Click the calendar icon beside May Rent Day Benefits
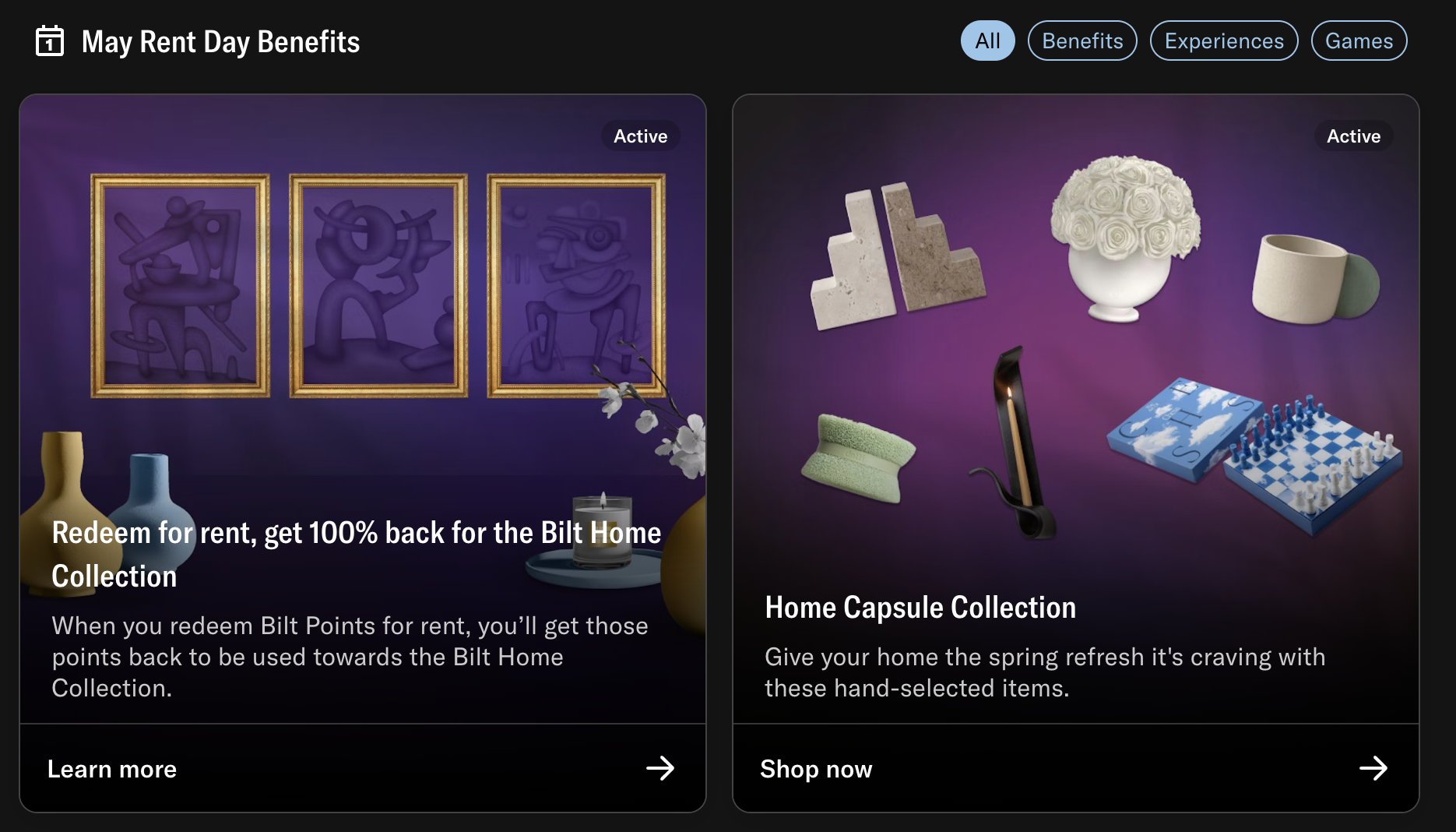 [x=50, y=41]
